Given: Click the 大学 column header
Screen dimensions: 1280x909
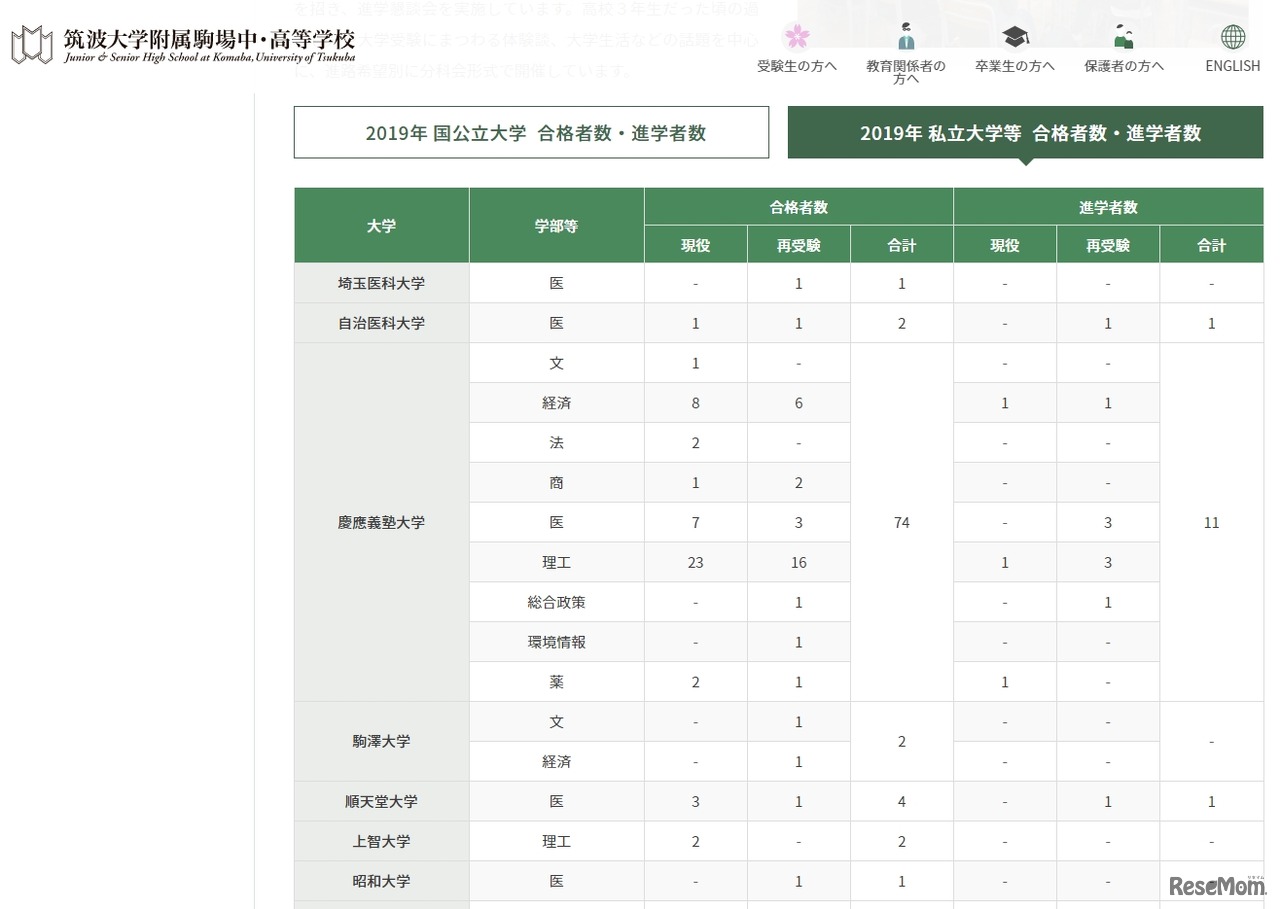Looking at the screenshot, I should click(381, 225).
